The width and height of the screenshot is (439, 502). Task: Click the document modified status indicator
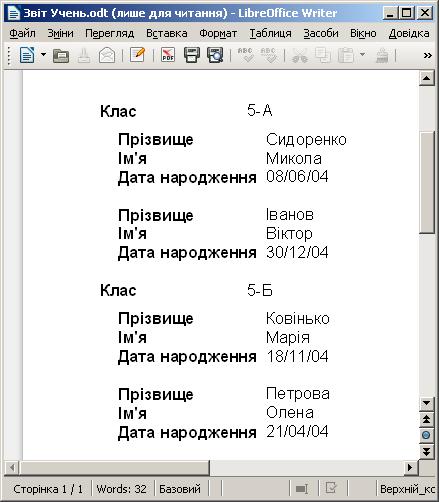point(331,488)
